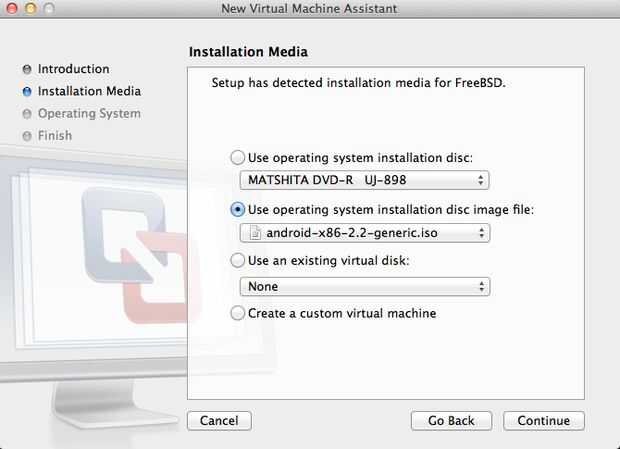Open the MATSHITA DVD-R drive dropdown
620x449 pixels.
point(364,181)
